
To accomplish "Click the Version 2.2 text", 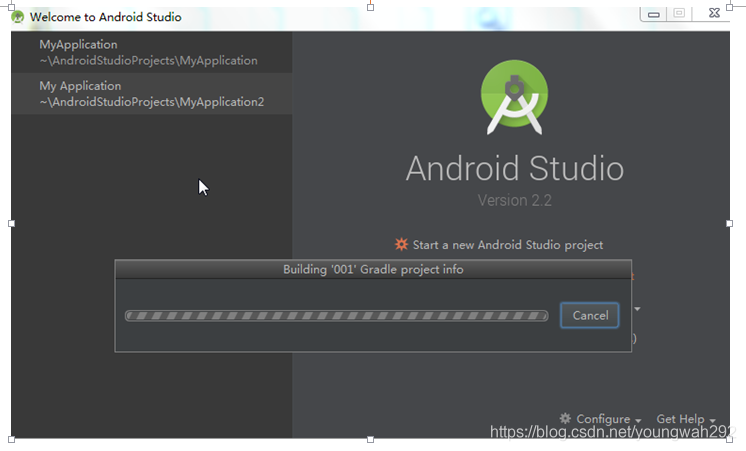I will click(x=515, y=200).
